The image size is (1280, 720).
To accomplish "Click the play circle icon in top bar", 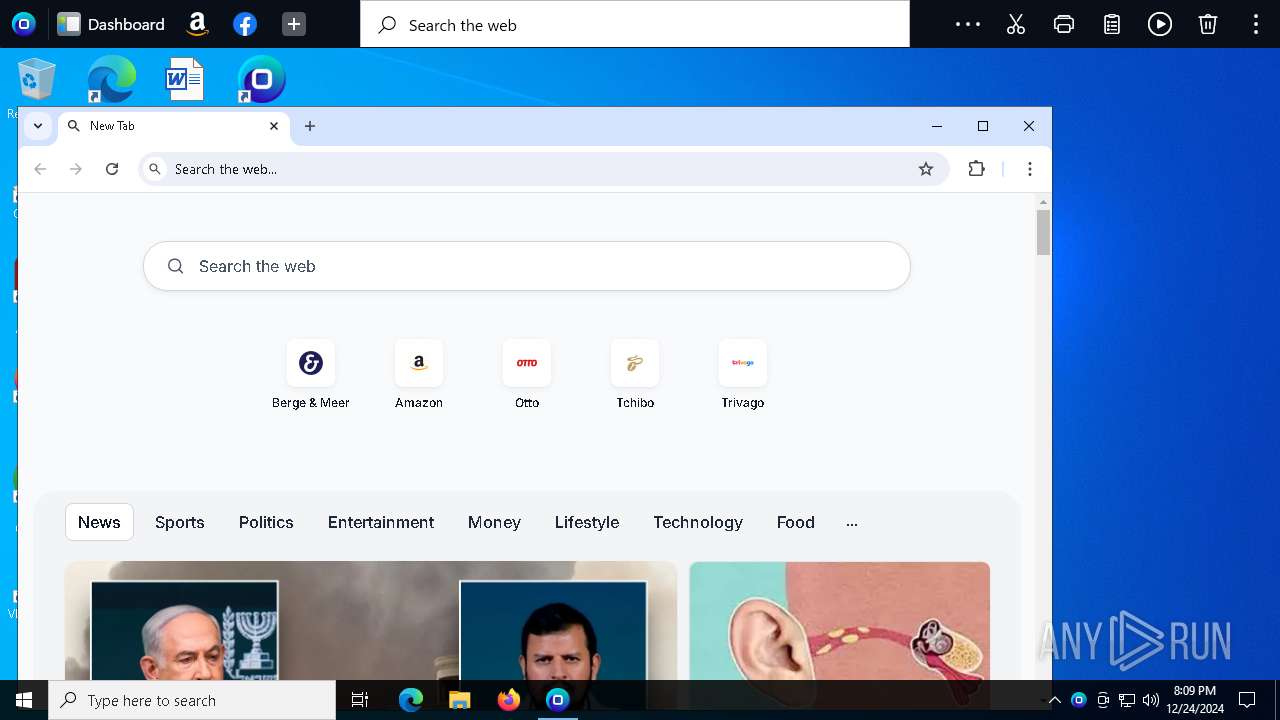I will [x=1160, y=24].
